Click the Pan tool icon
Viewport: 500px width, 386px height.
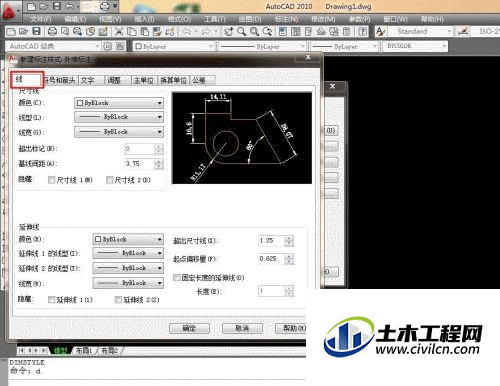229,32
